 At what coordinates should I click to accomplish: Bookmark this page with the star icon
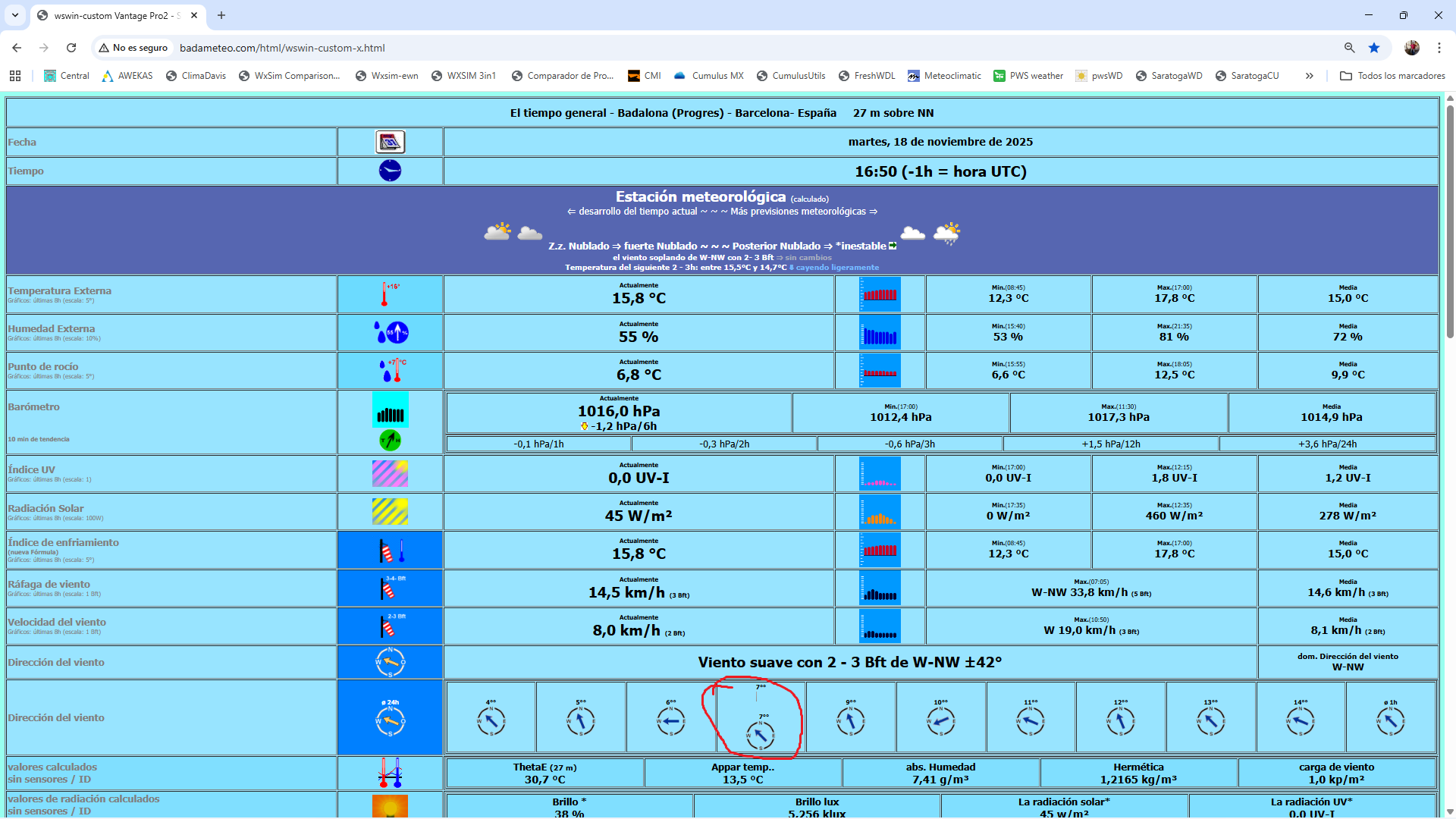[x=1374, y=48]
